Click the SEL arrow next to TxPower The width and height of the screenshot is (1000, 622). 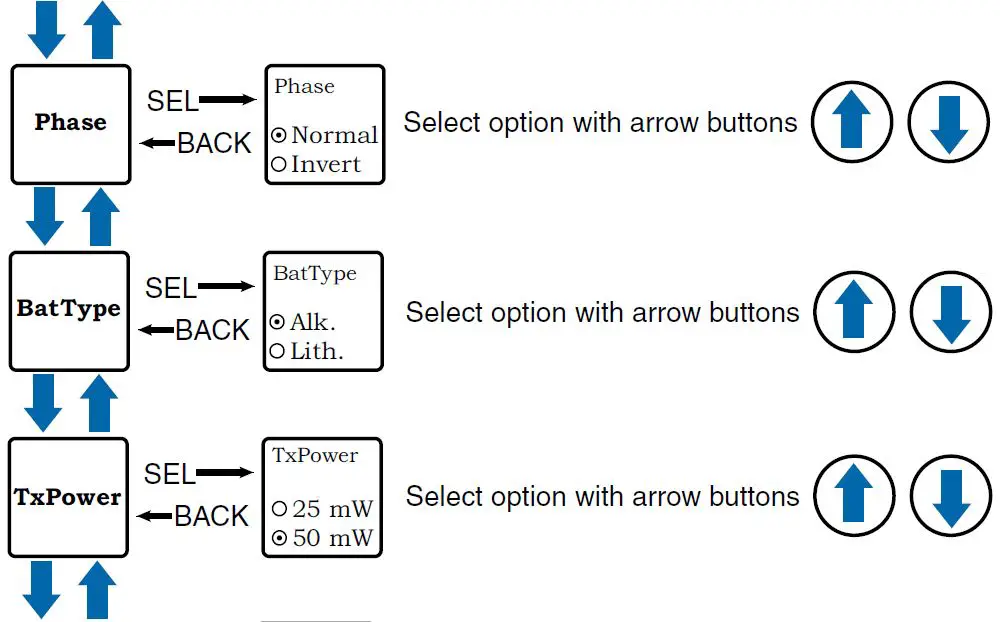225,472
